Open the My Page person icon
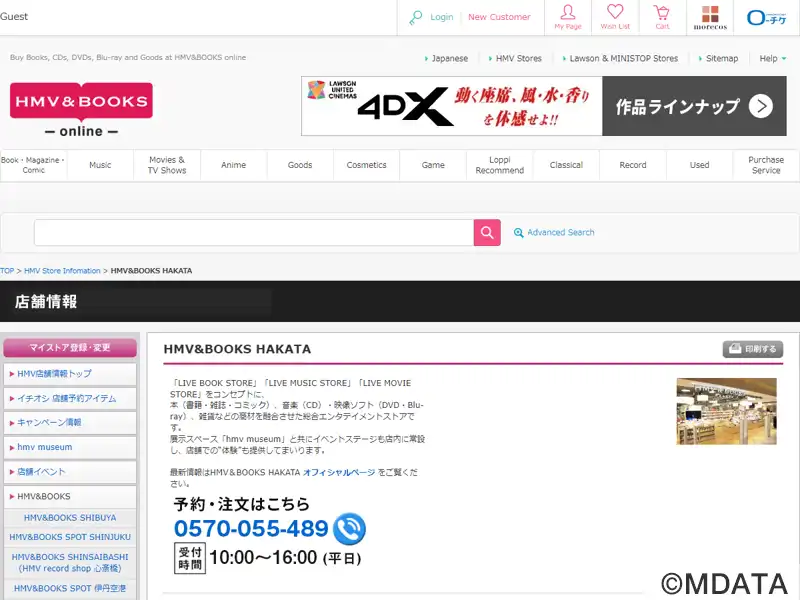 [567, 12]
